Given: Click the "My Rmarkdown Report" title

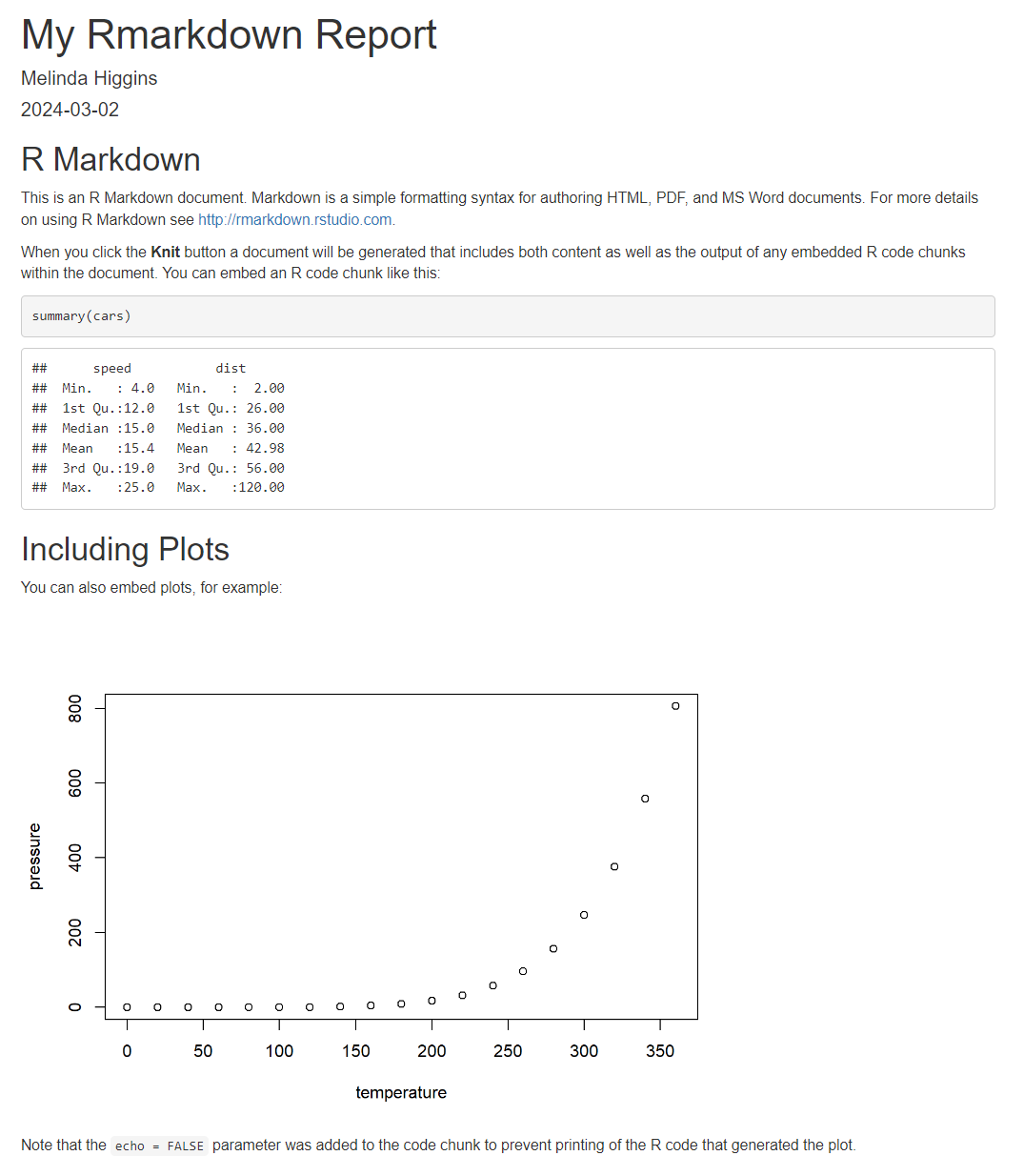Looking at the screenshot, I should [229, 35].
